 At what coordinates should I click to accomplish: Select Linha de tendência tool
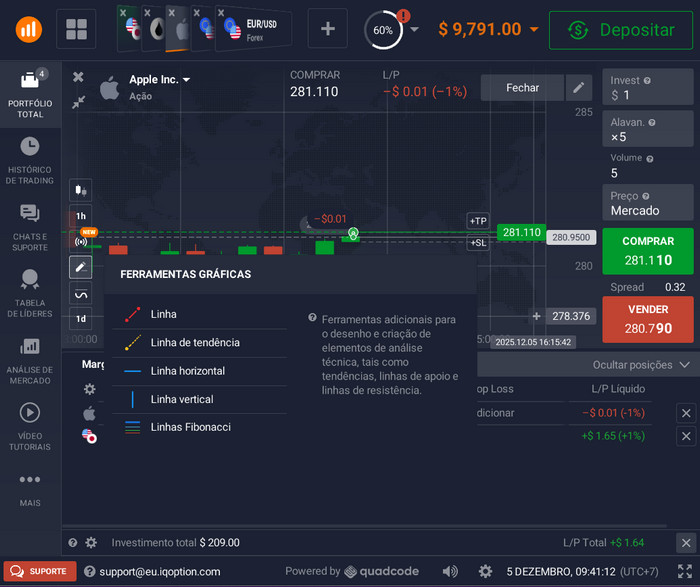pos(200,343)
